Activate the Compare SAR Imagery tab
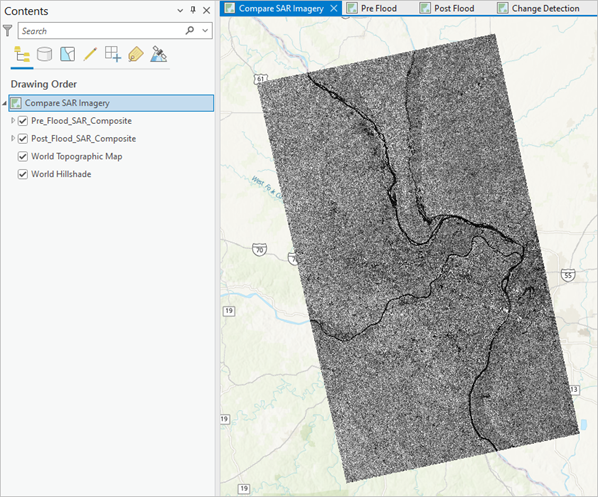Screen dimensions: 598x497 pyautogui.click(x=281, y=8)
